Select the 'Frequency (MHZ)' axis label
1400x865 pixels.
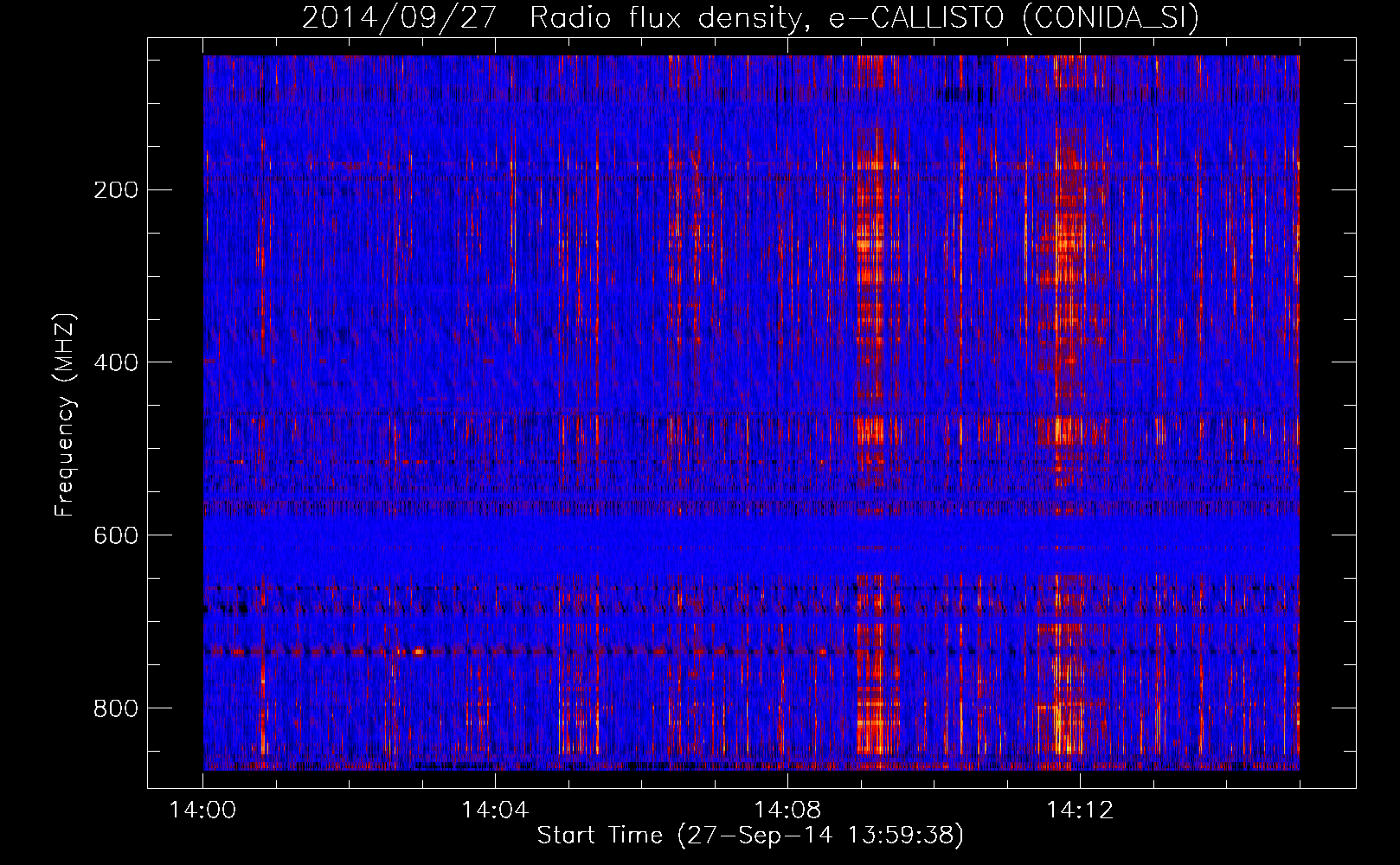click(x=65, y=415)
